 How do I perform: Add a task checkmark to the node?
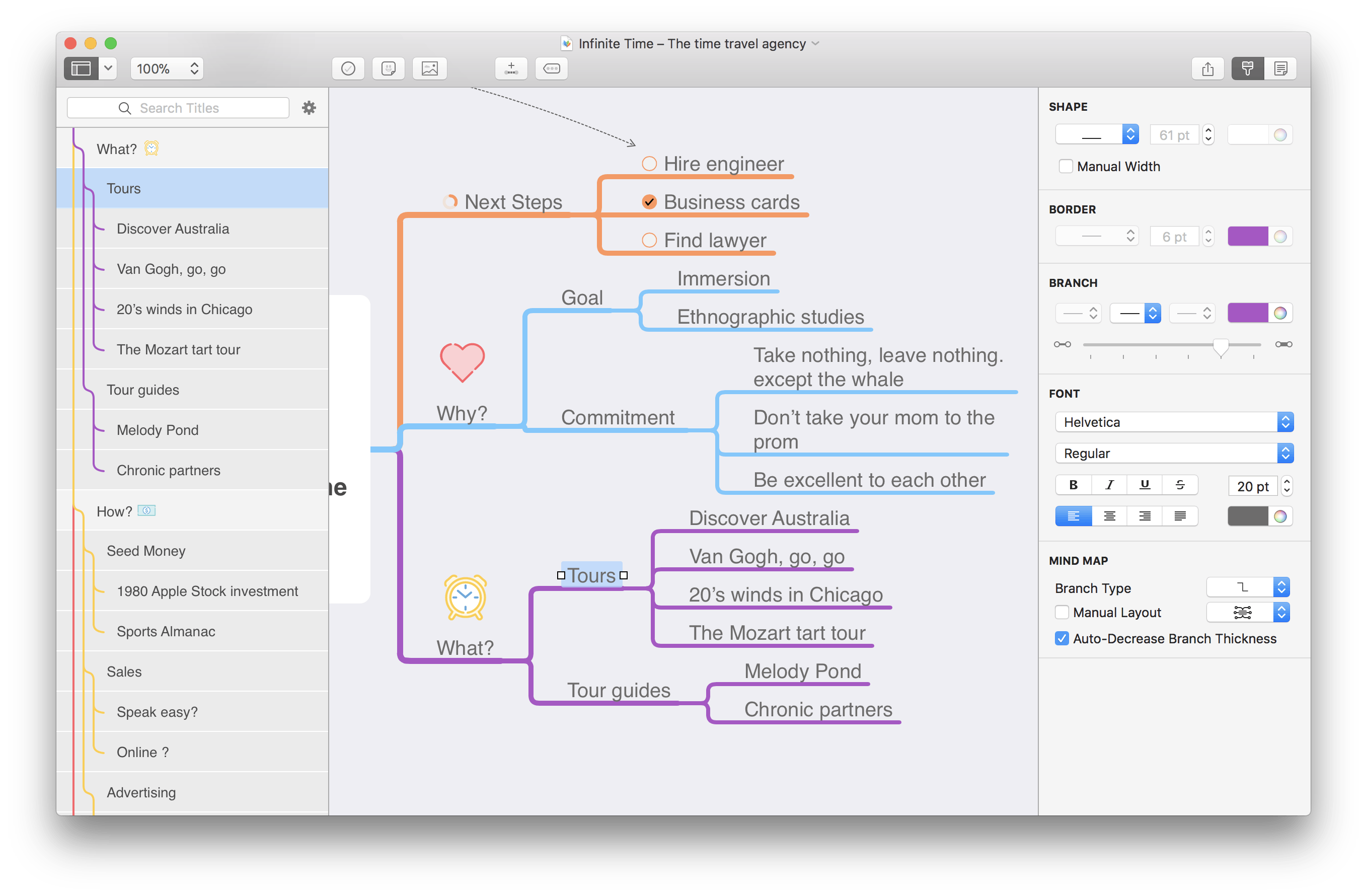(348, 69)
